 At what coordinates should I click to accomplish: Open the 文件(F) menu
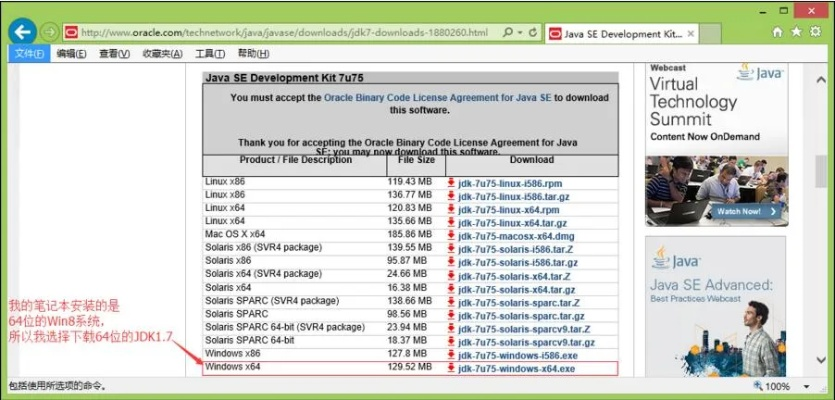pyautogui.click(x=29, y=54)
